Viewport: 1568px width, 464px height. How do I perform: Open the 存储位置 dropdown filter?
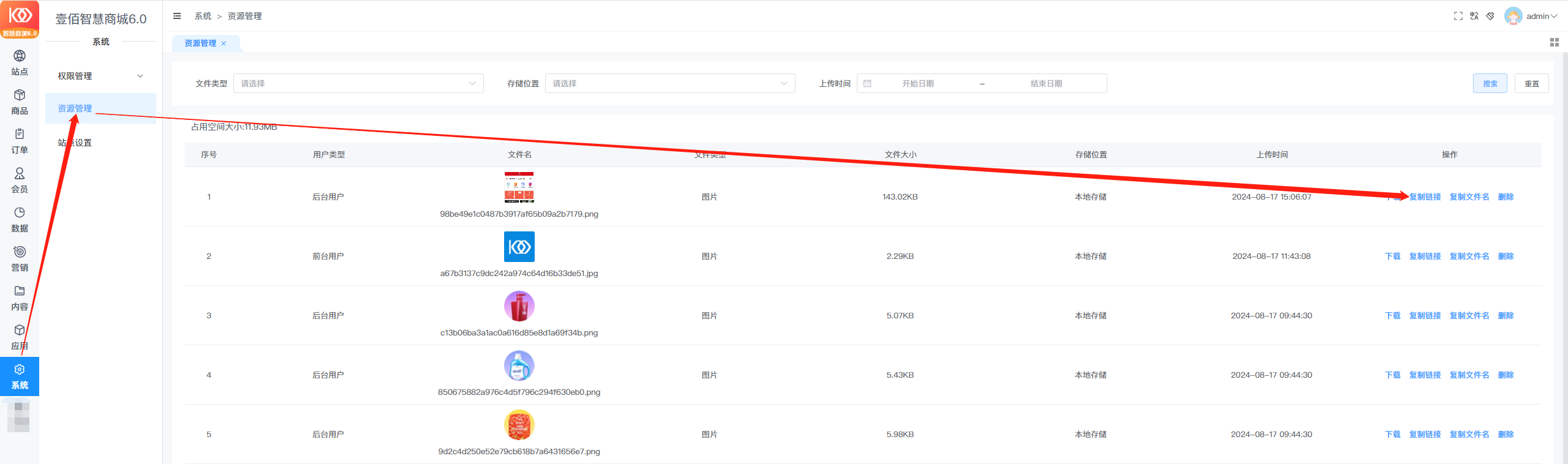pyautogui.click(x=670, y=83)
